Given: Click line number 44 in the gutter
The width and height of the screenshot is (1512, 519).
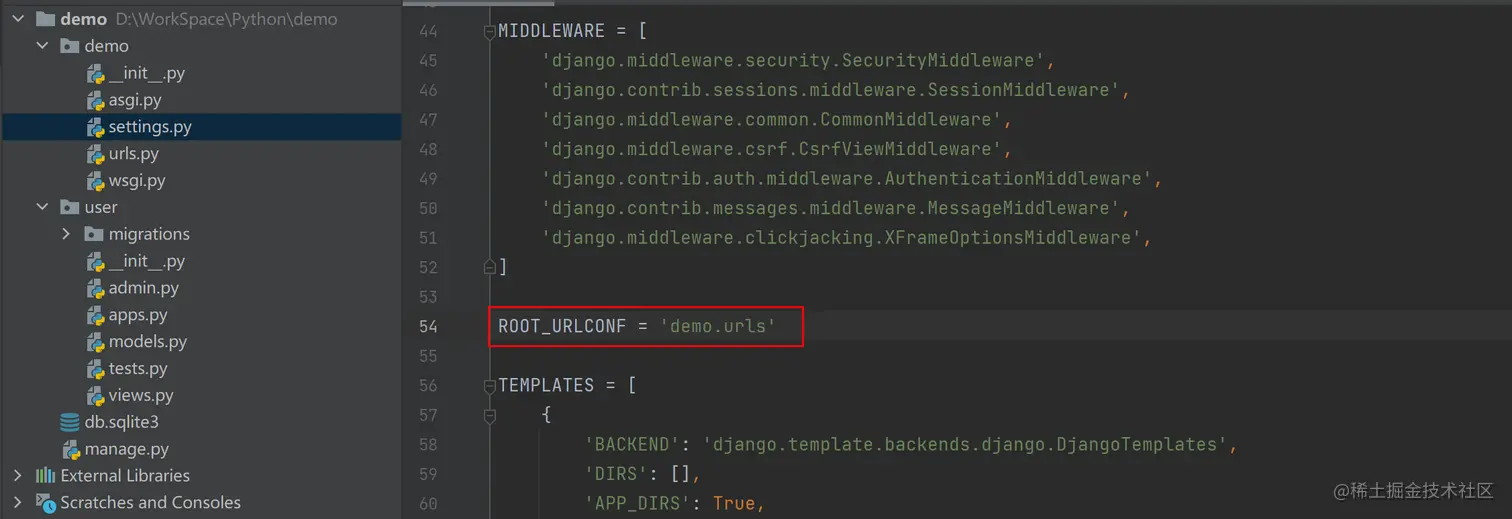Looking at the screenshot, I should coord(428,31).
